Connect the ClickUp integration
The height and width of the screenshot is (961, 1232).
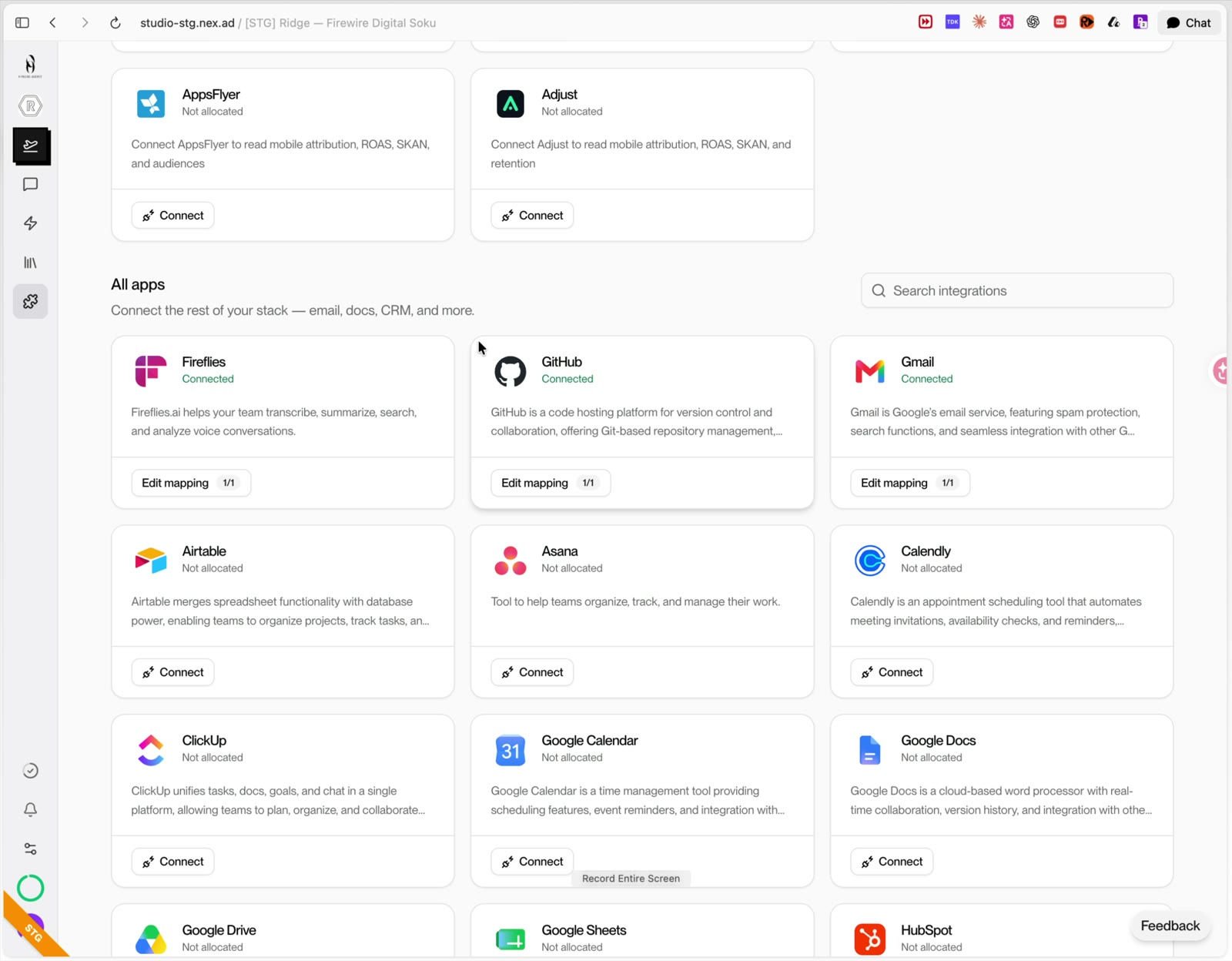tap(173, 862)
